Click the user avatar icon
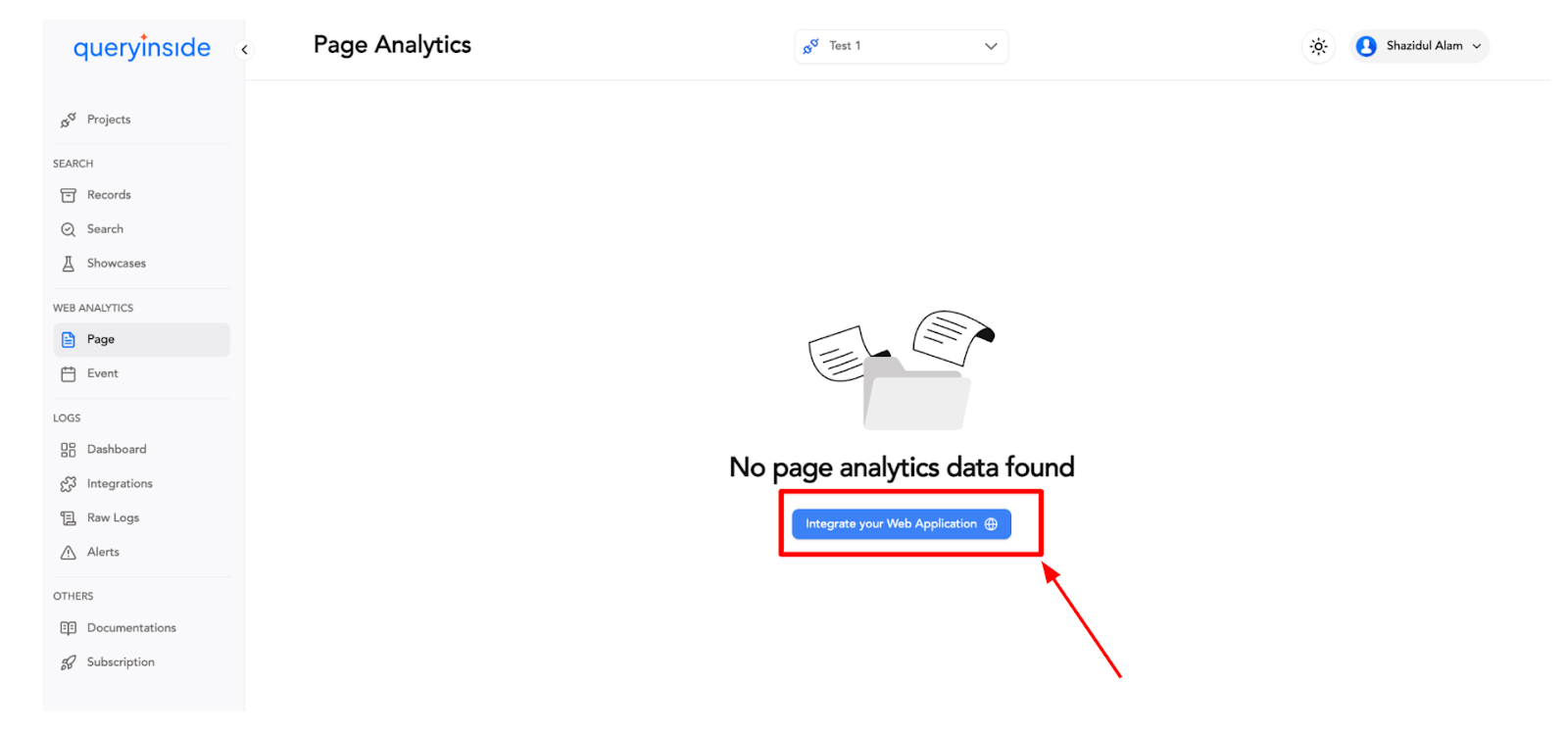Image resolution: width=1568 pixels, height=733 pixels. [x=1366, y=46]
